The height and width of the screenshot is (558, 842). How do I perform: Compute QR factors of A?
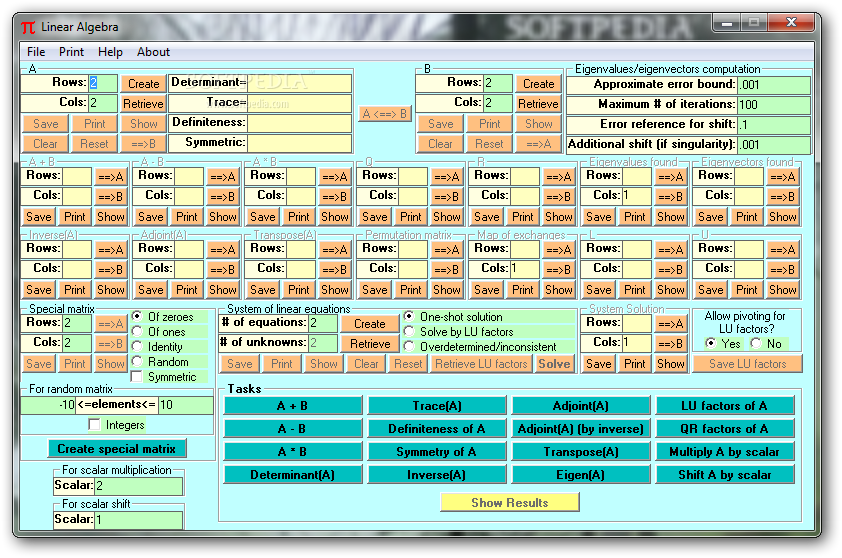724,429
